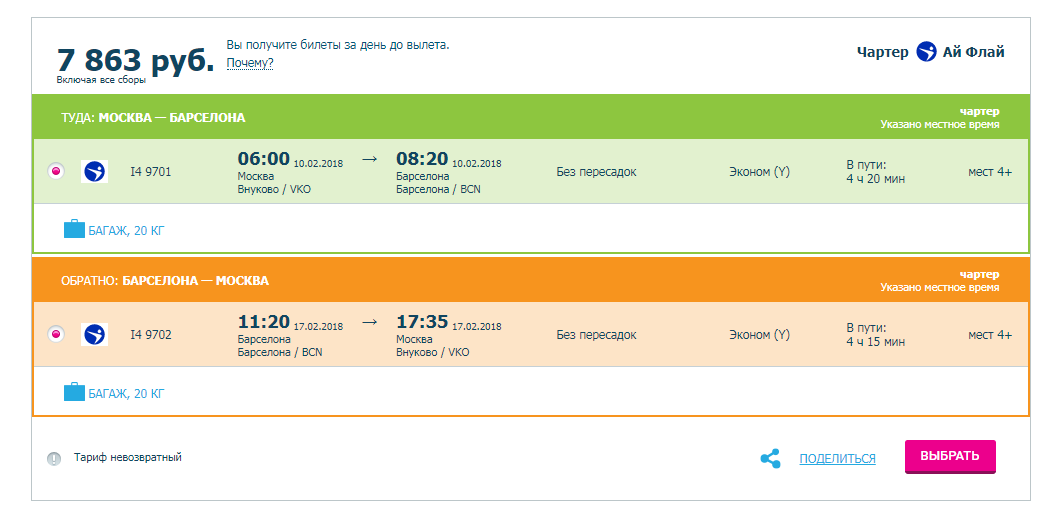Click the info icon next to Тариф невозвратный
Screen dimensions: 1063x520
[54, 458]
